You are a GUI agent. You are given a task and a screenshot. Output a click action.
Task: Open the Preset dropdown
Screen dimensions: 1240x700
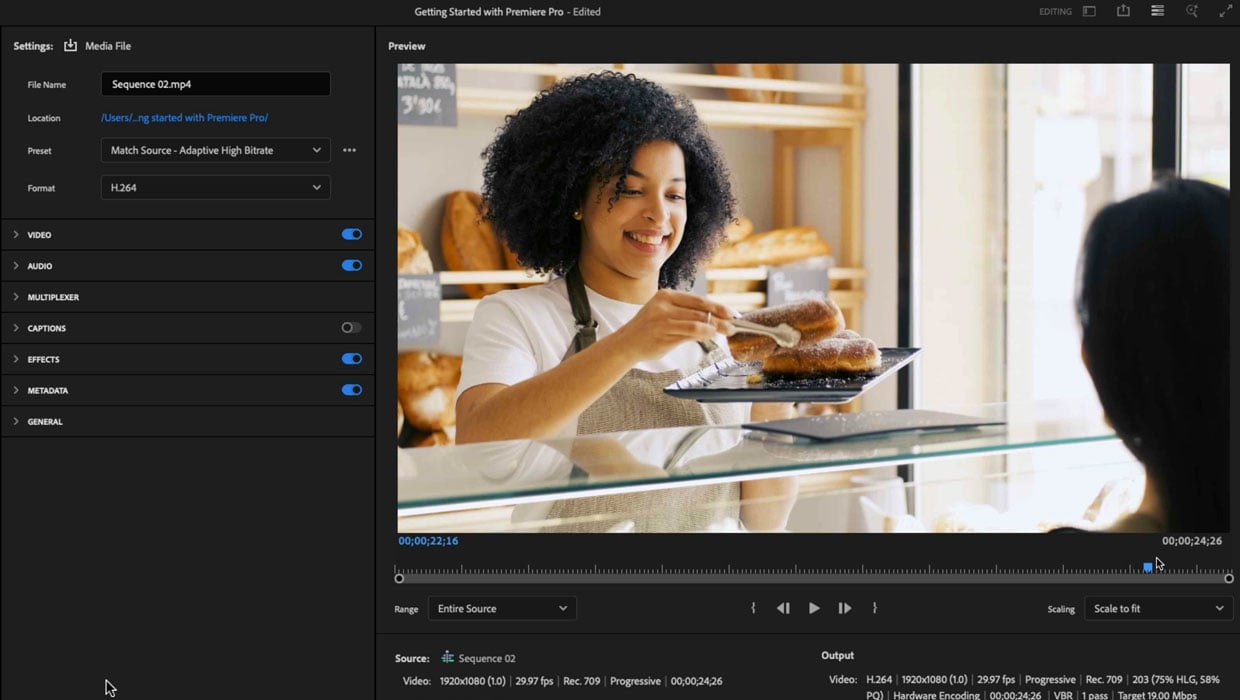coord(215,150)
